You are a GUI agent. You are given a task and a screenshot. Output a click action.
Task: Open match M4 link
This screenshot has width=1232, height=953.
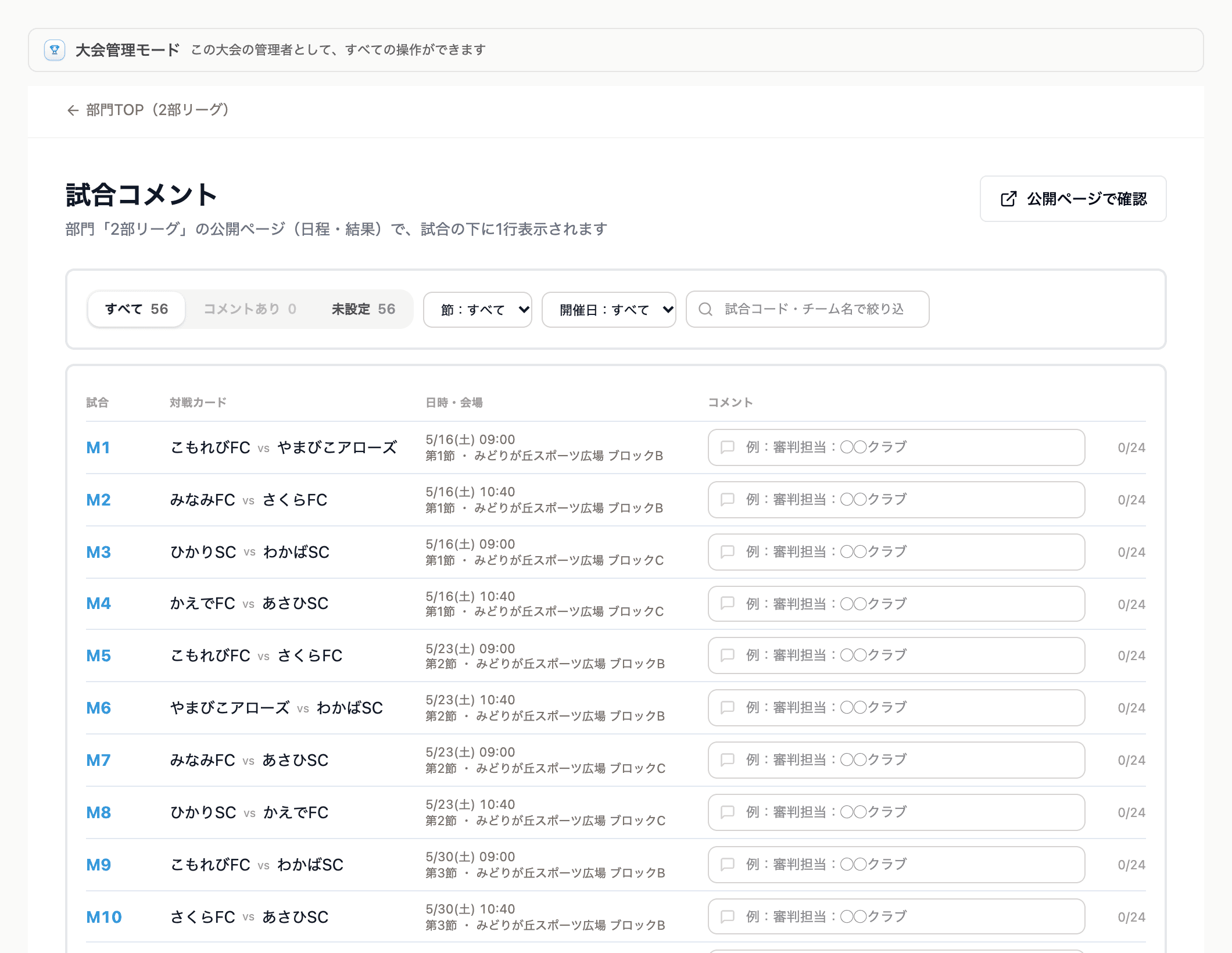tap(98, 603)
